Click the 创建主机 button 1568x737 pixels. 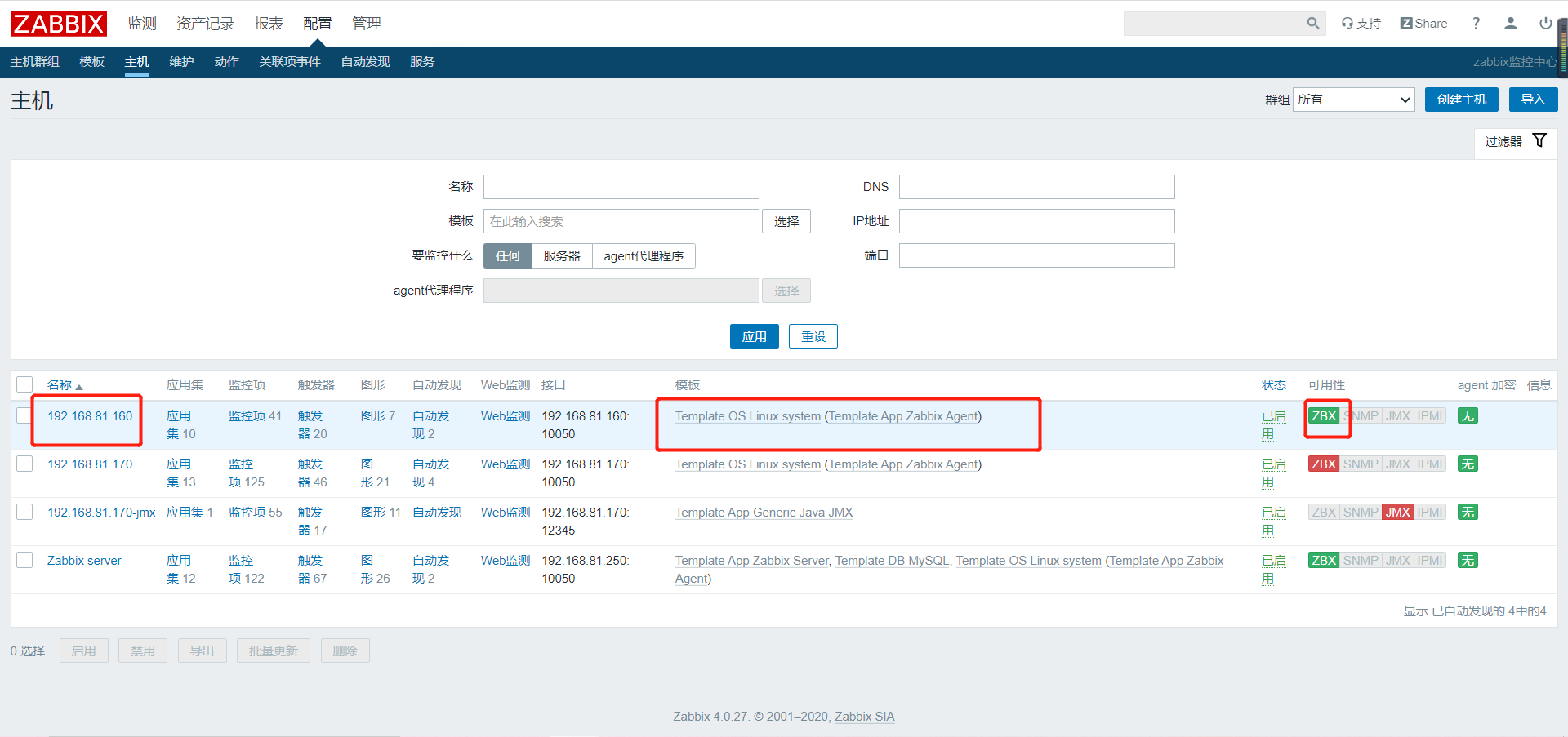pyautogui.click(x=1462, y=100)
